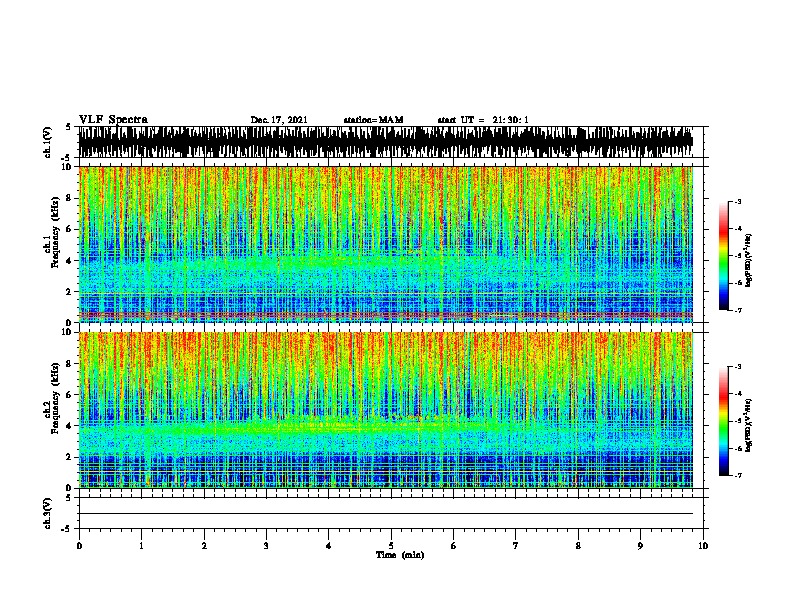Click the ch.1 spectrogram color scale bar
The width and height of the screenshot is (792, 612).
pos(724,256)
